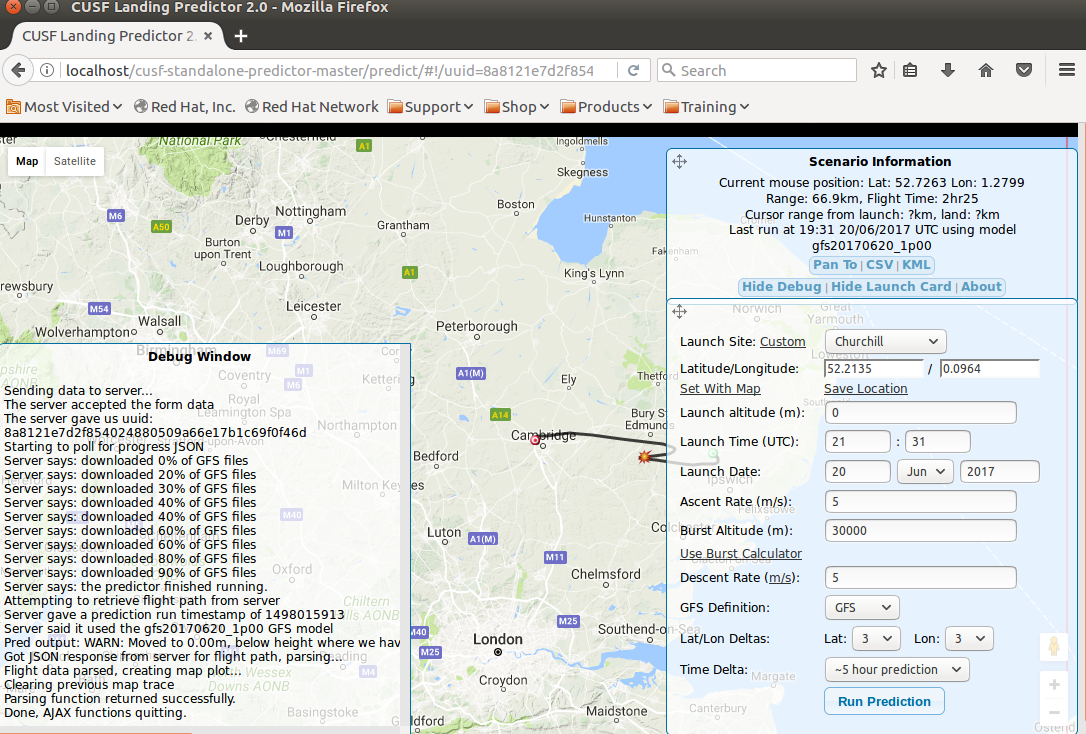Open the Time Delta prediction dropdown
The width and height of the screenshot is (1086, 734).
coord(896,670)
